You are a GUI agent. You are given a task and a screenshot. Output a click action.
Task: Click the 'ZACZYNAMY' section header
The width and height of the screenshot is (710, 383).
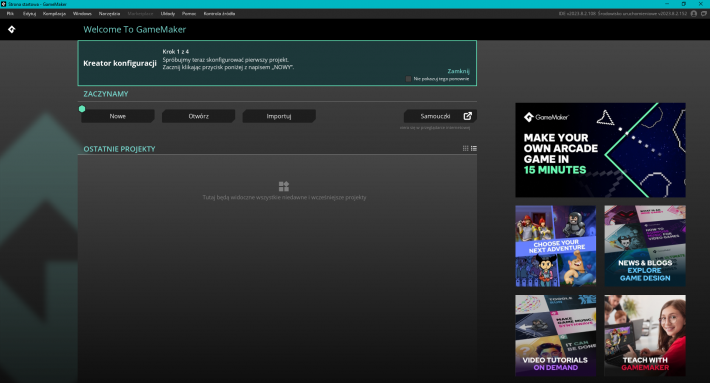pos(106,94)
